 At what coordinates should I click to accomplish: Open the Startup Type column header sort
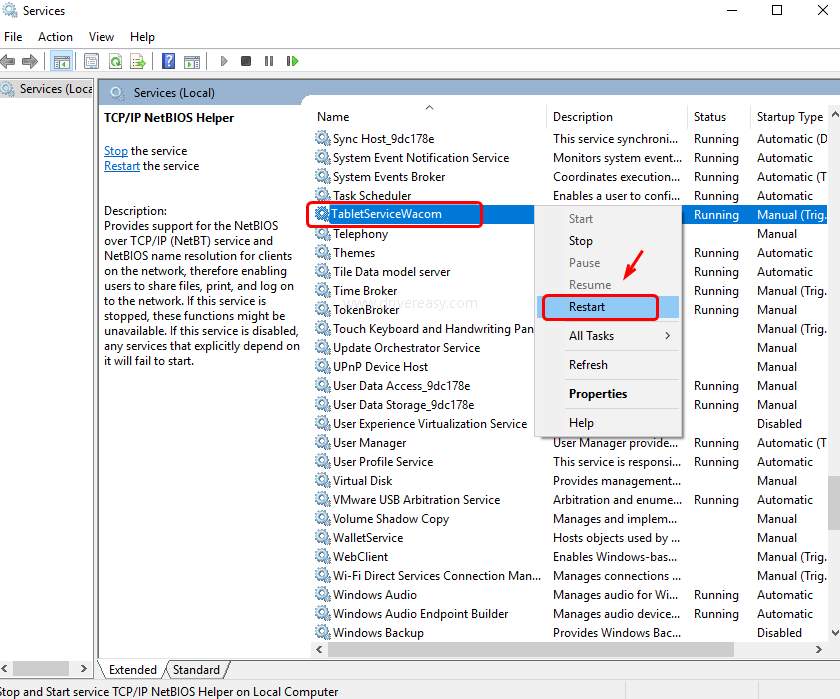click(x=790, y=116)
